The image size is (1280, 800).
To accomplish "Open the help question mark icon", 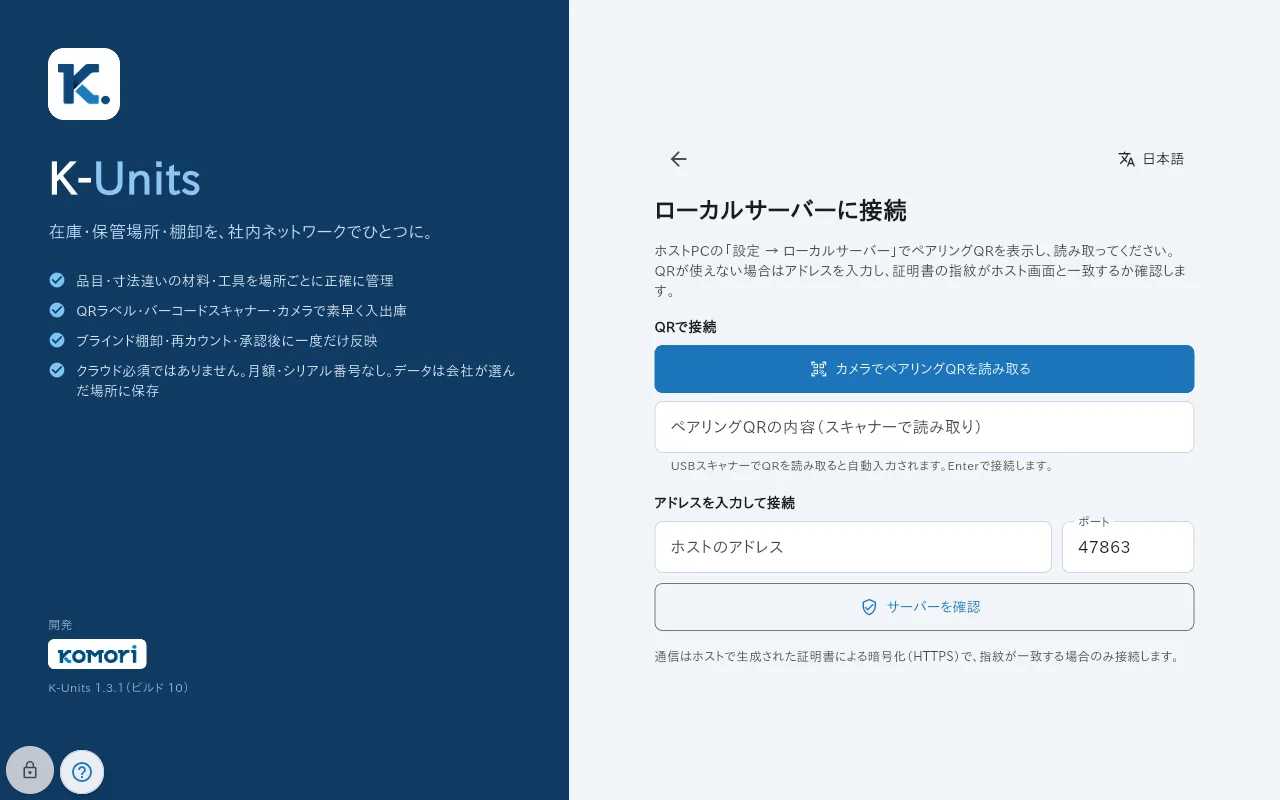I will [x=82, y=772].
